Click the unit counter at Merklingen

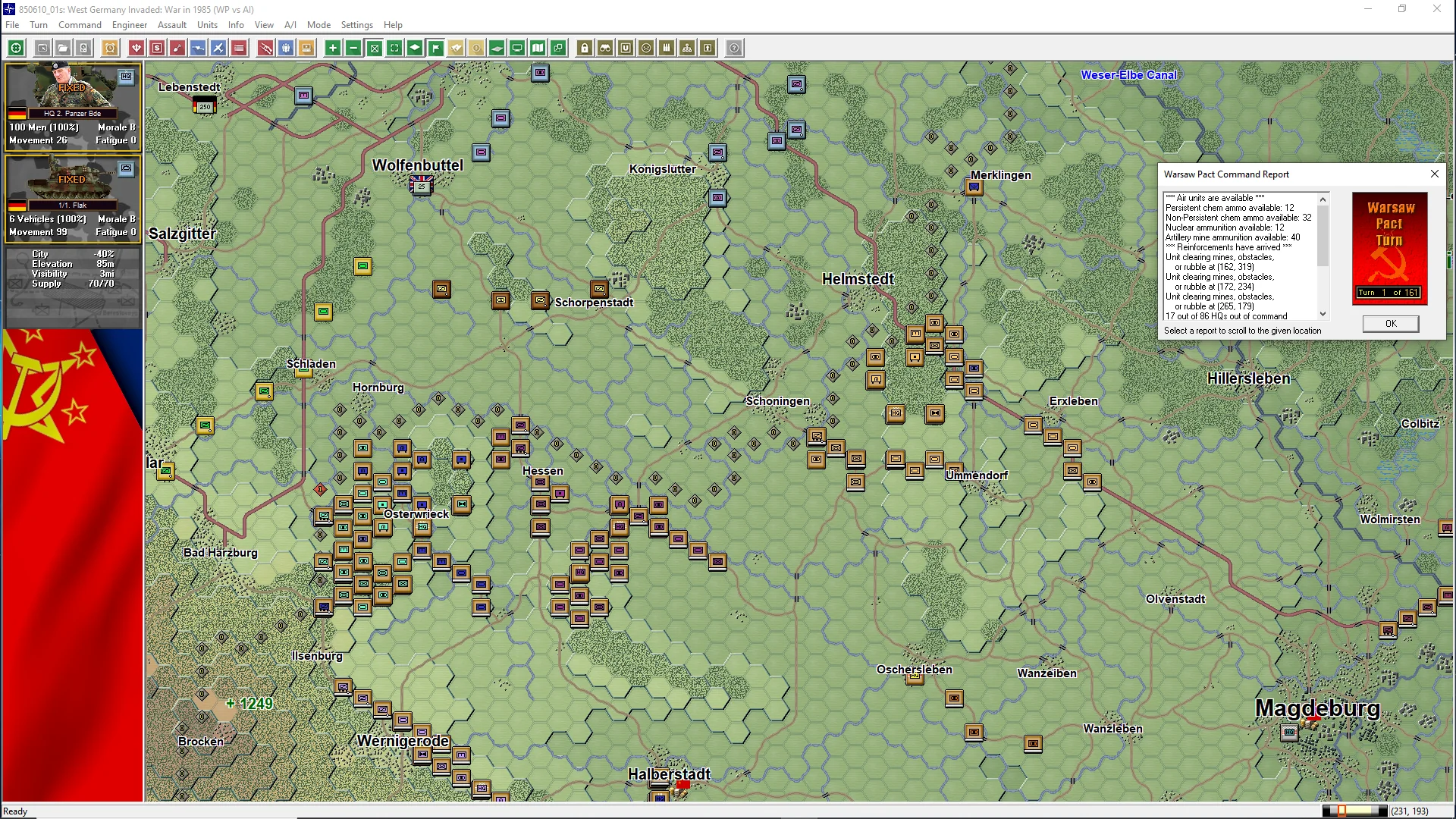point(974,187)
